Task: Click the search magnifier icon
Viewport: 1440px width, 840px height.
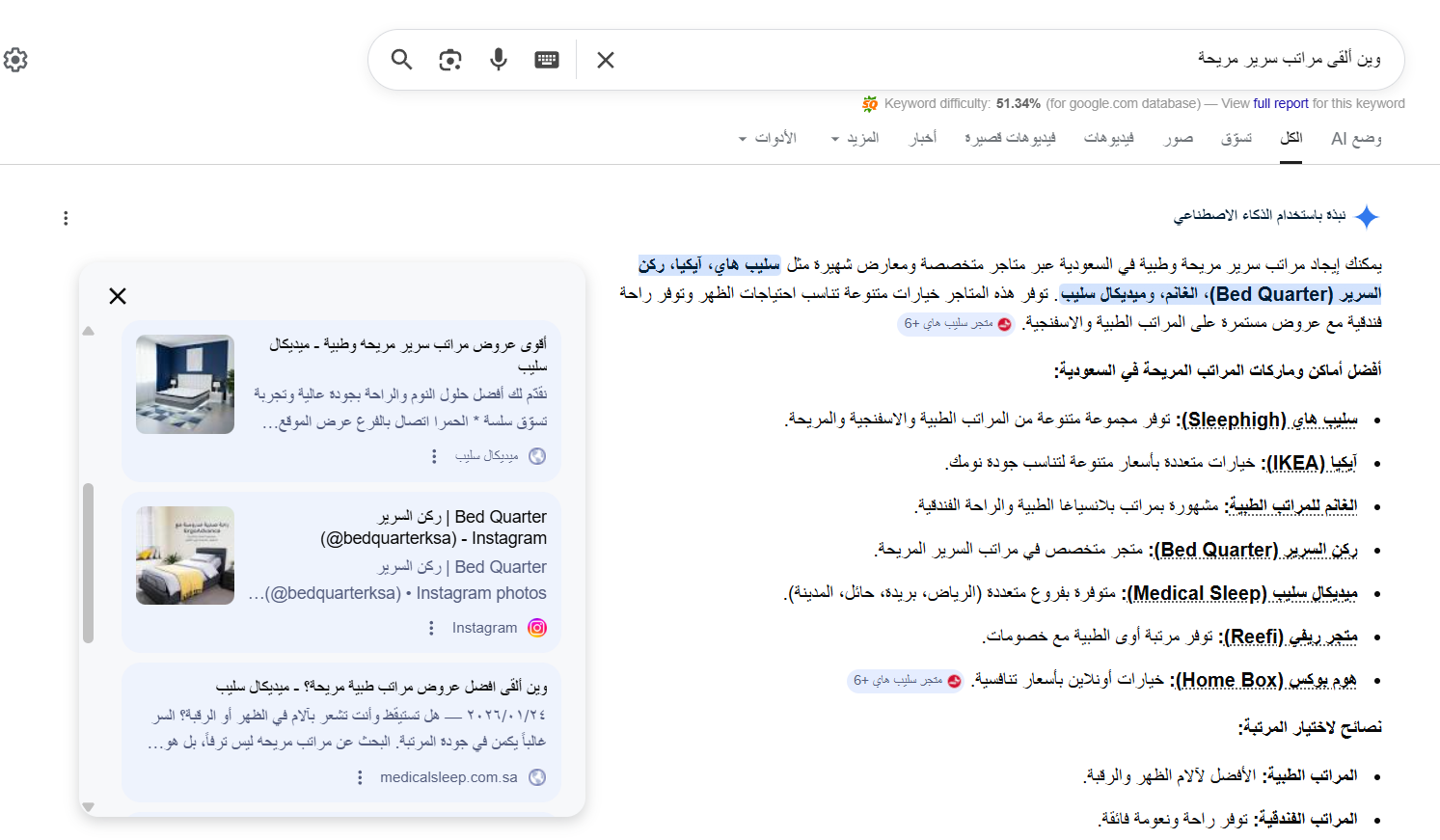Action: (x=402, y=60)
